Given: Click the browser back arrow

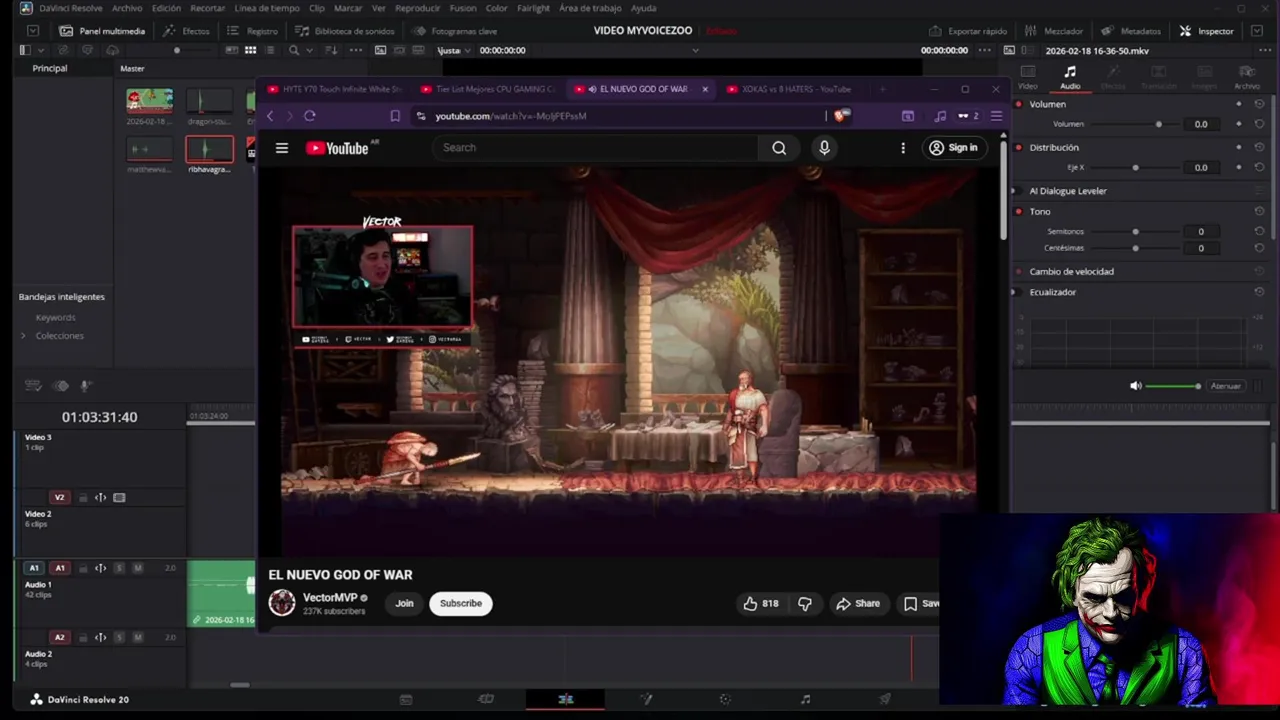Looking at the screenshot, I should pyautogui.click(x=270, y=116).
